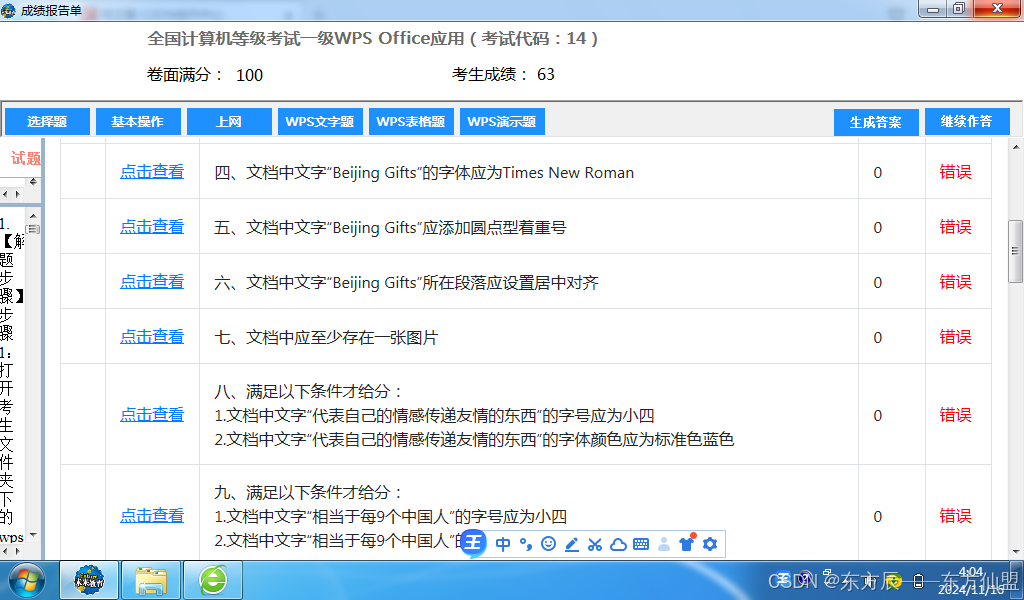Toggle punctuation mode icon on IME bar
This screenshot has height=600, width=1024.
coord(526,544)
